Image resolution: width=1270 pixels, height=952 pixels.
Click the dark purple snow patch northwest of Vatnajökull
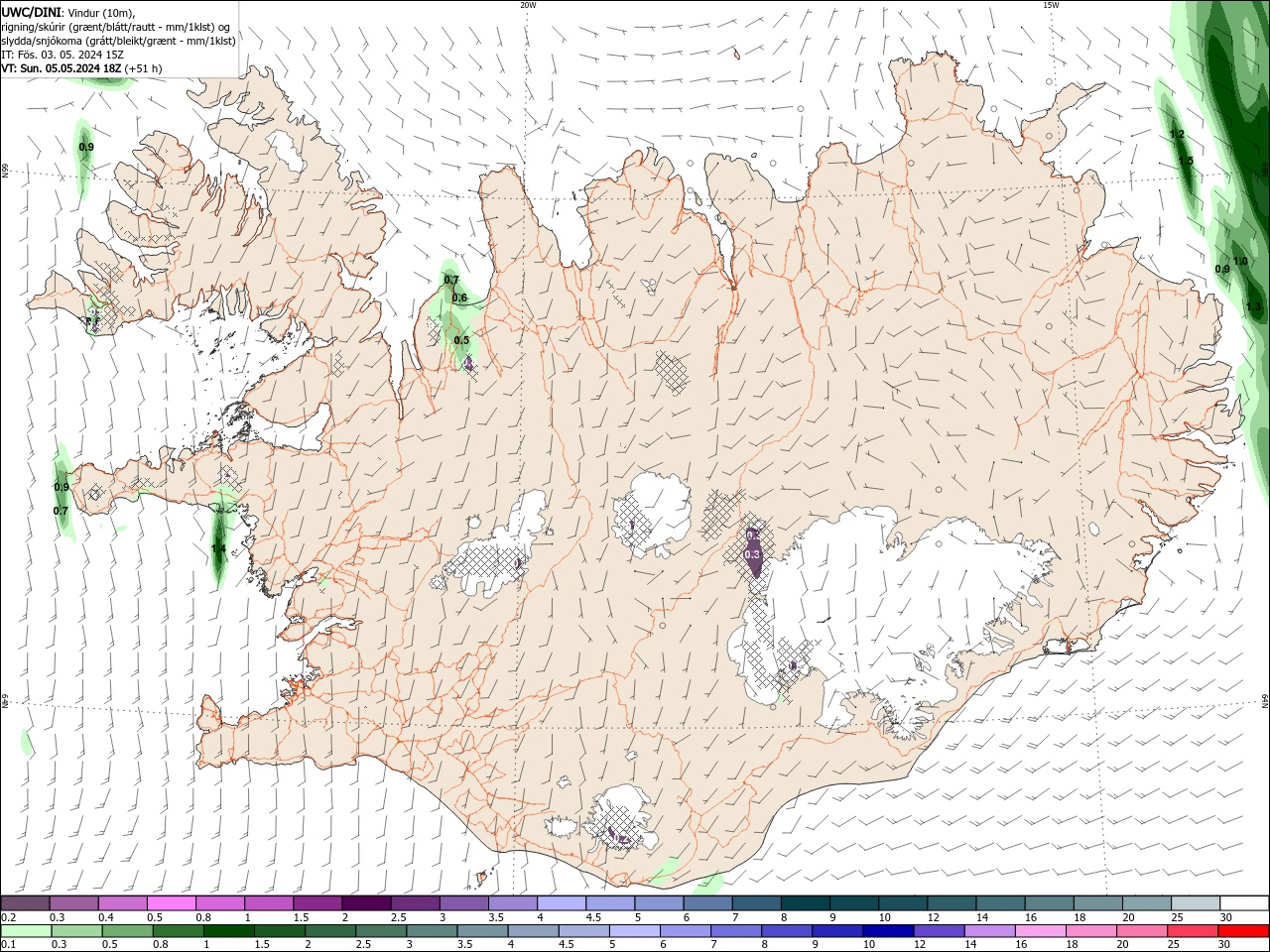click(x=754, y=550)
